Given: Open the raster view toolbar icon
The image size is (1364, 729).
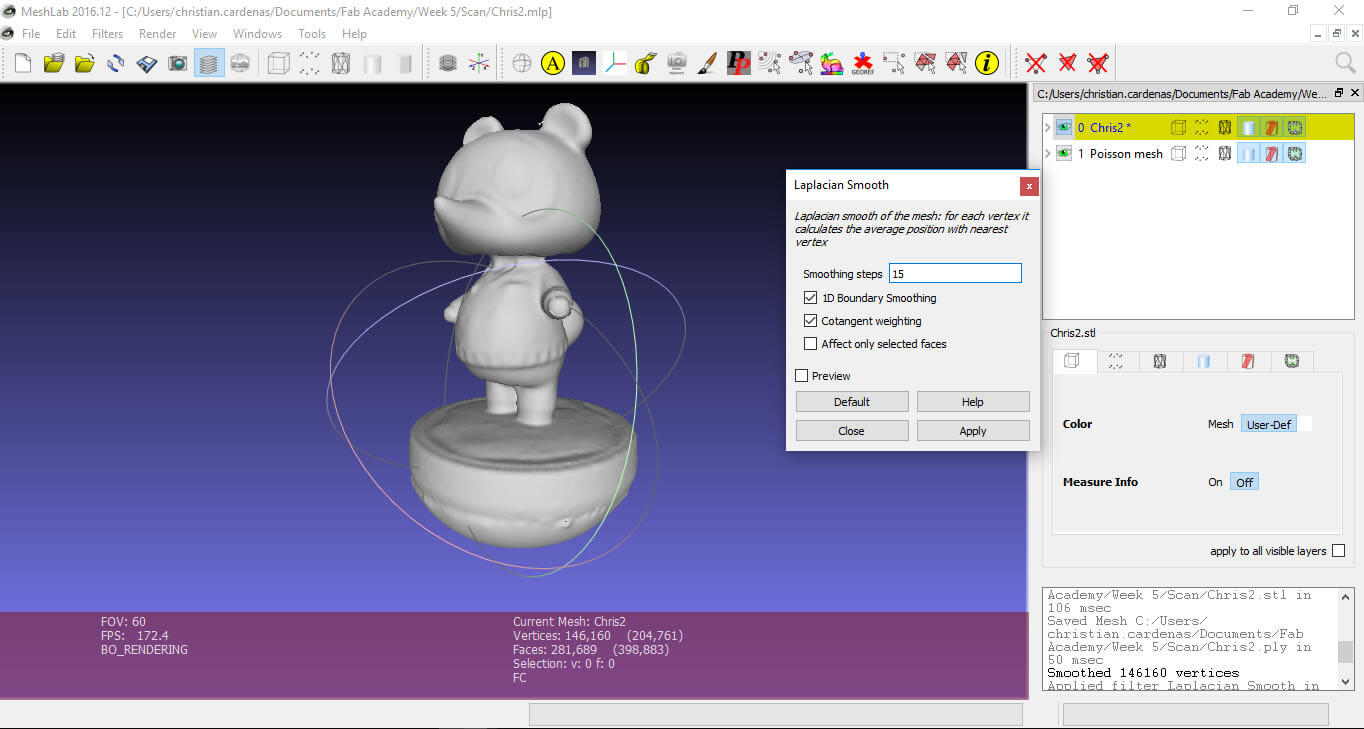Looking at the screenshot, I should click(240, 64).
